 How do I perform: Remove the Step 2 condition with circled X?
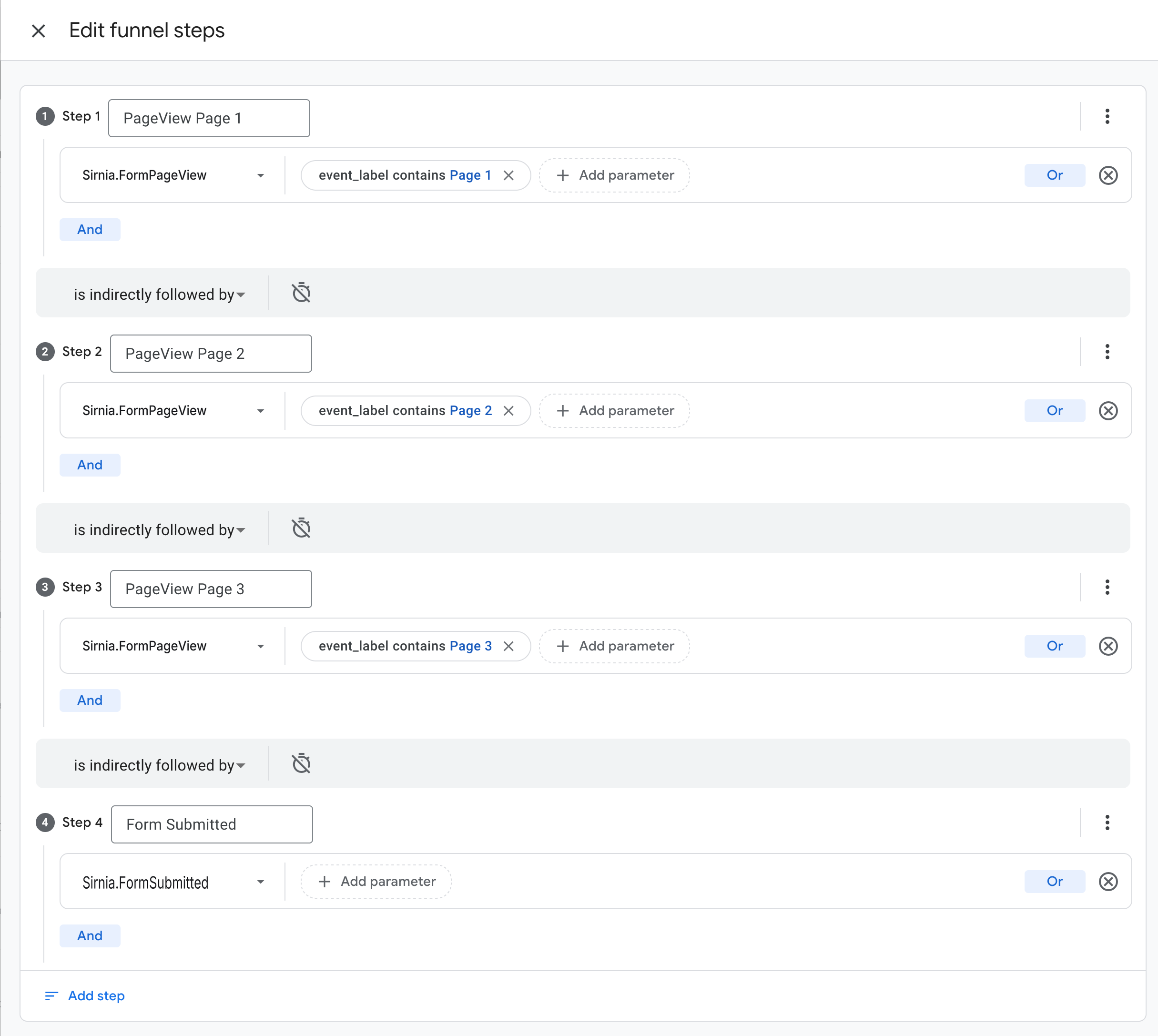pos(1108,411)
